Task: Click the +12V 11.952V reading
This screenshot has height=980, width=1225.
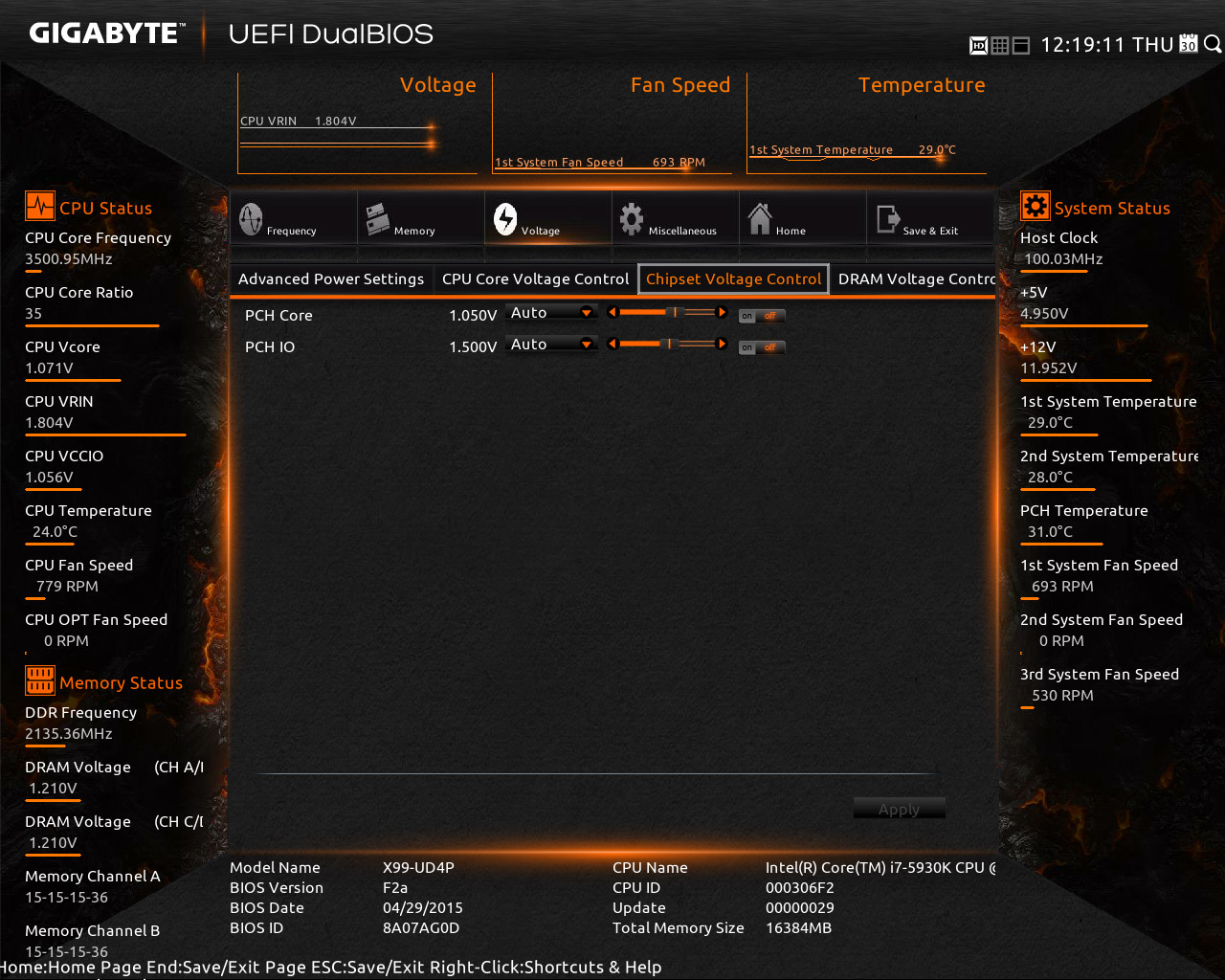Action: coord(1048,368)
